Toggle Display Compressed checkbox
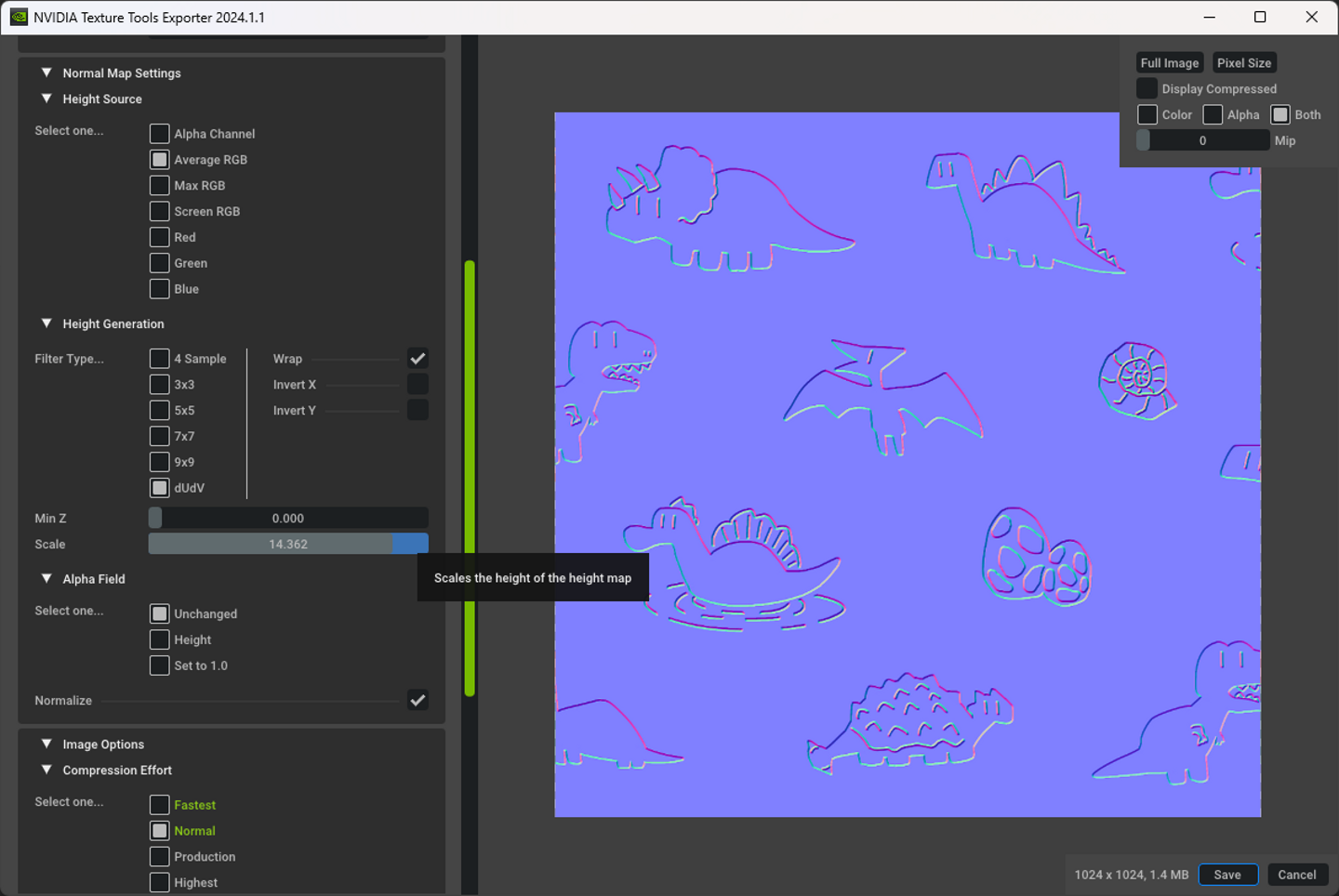Viewport: 1339px width, 896px height. pos(1147,88)
